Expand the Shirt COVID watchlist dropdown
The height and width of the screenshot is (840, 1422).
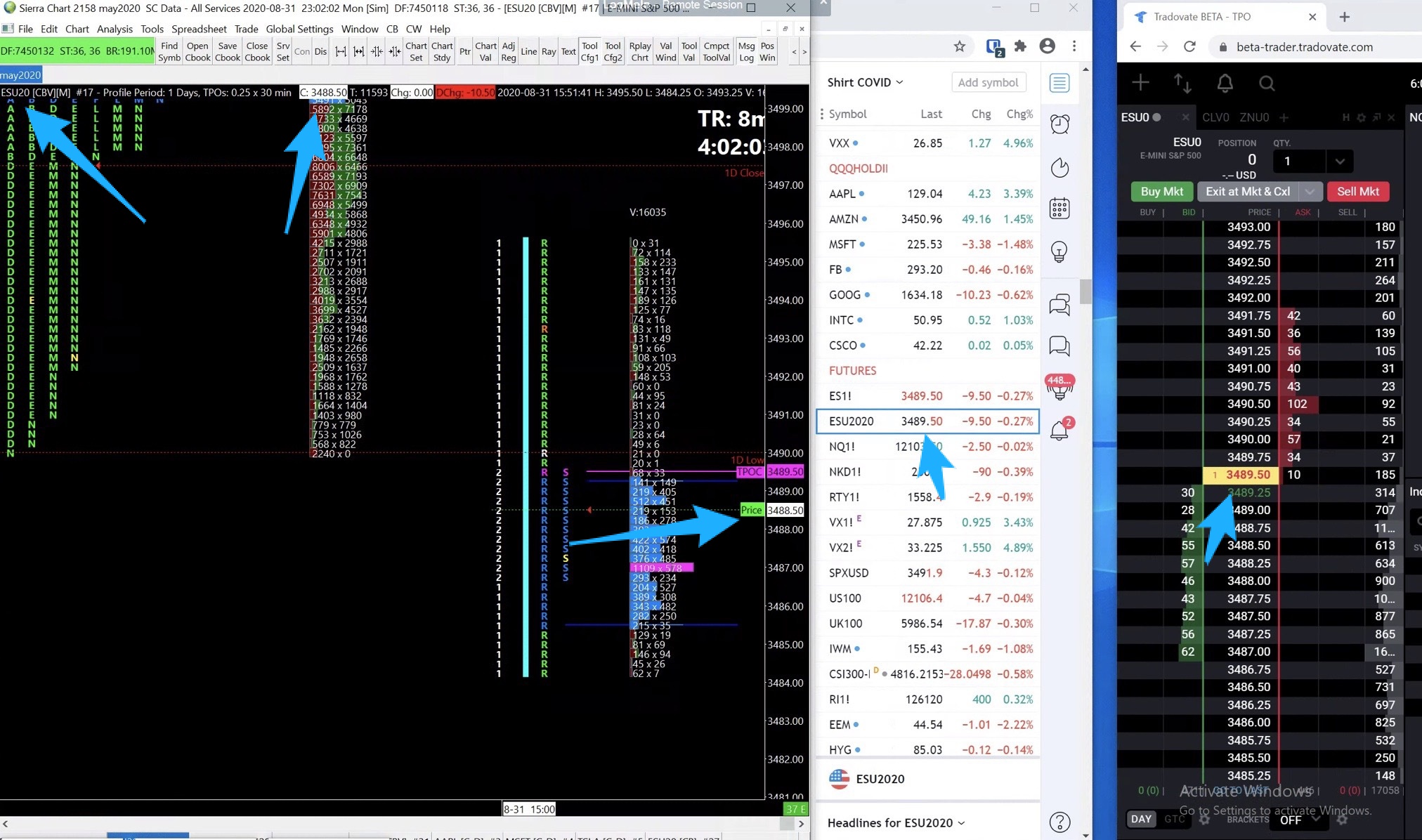coord(865,82)
